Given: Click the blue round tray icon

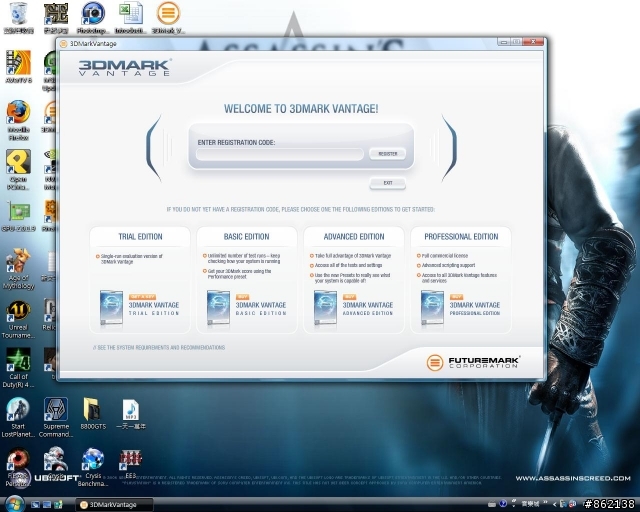Looking at the screenshot, I should (x=503, y=504).
